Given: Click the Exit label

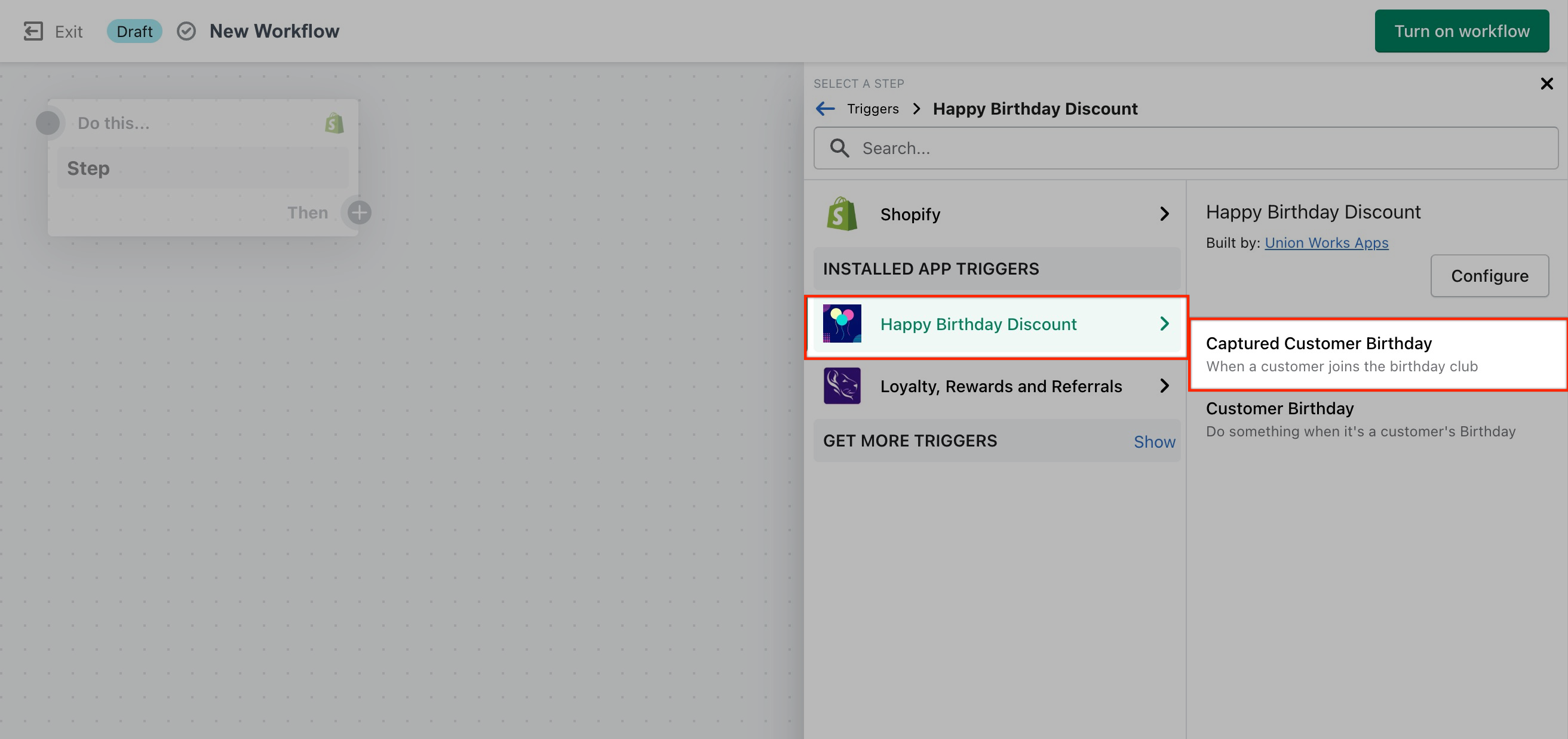Looking at the screenshot, I should pyautogui.click(x=68, y=32).
